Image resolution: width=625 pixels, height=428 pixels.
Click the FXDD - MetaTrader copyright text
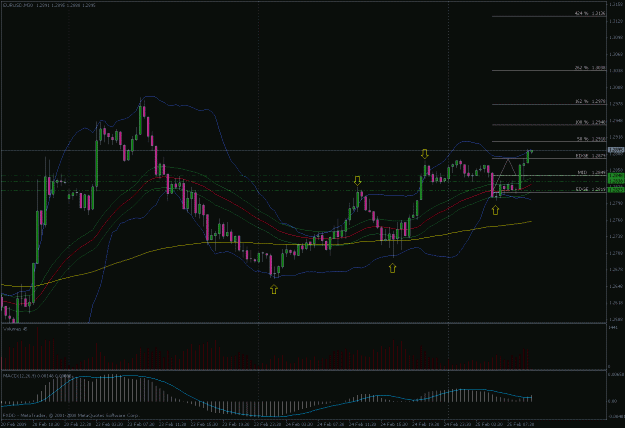(71, 415)
